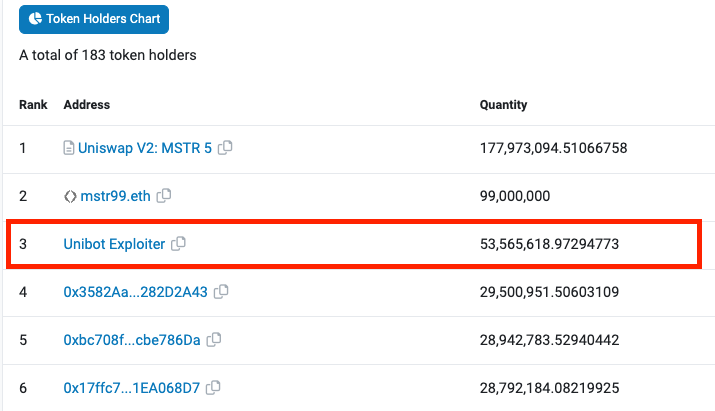This screenshot has width=715, height=411.
Task: Click the ENS icon beside mstr99.eth
Action: (x=70, y=196)
